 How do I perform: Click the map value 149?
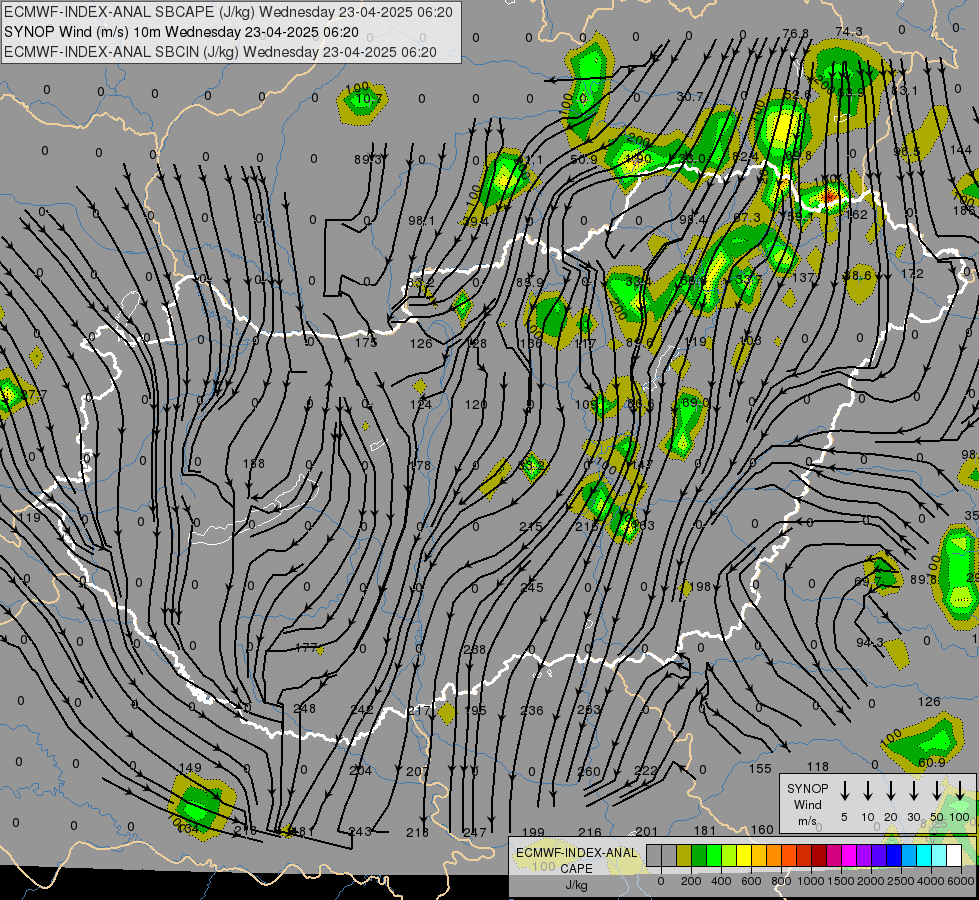190,768
